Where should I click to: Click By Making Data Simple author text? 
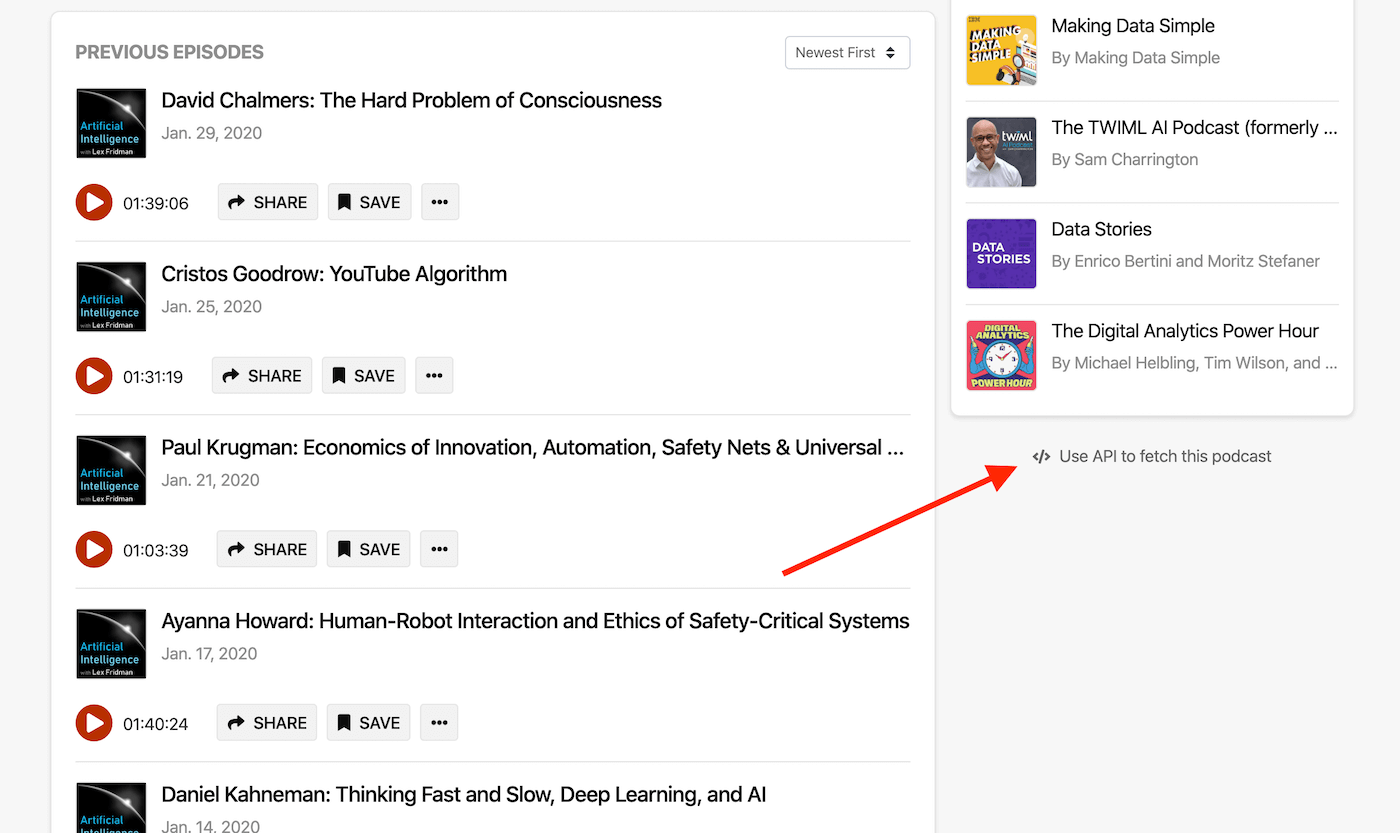click(x=1136, y=58)
